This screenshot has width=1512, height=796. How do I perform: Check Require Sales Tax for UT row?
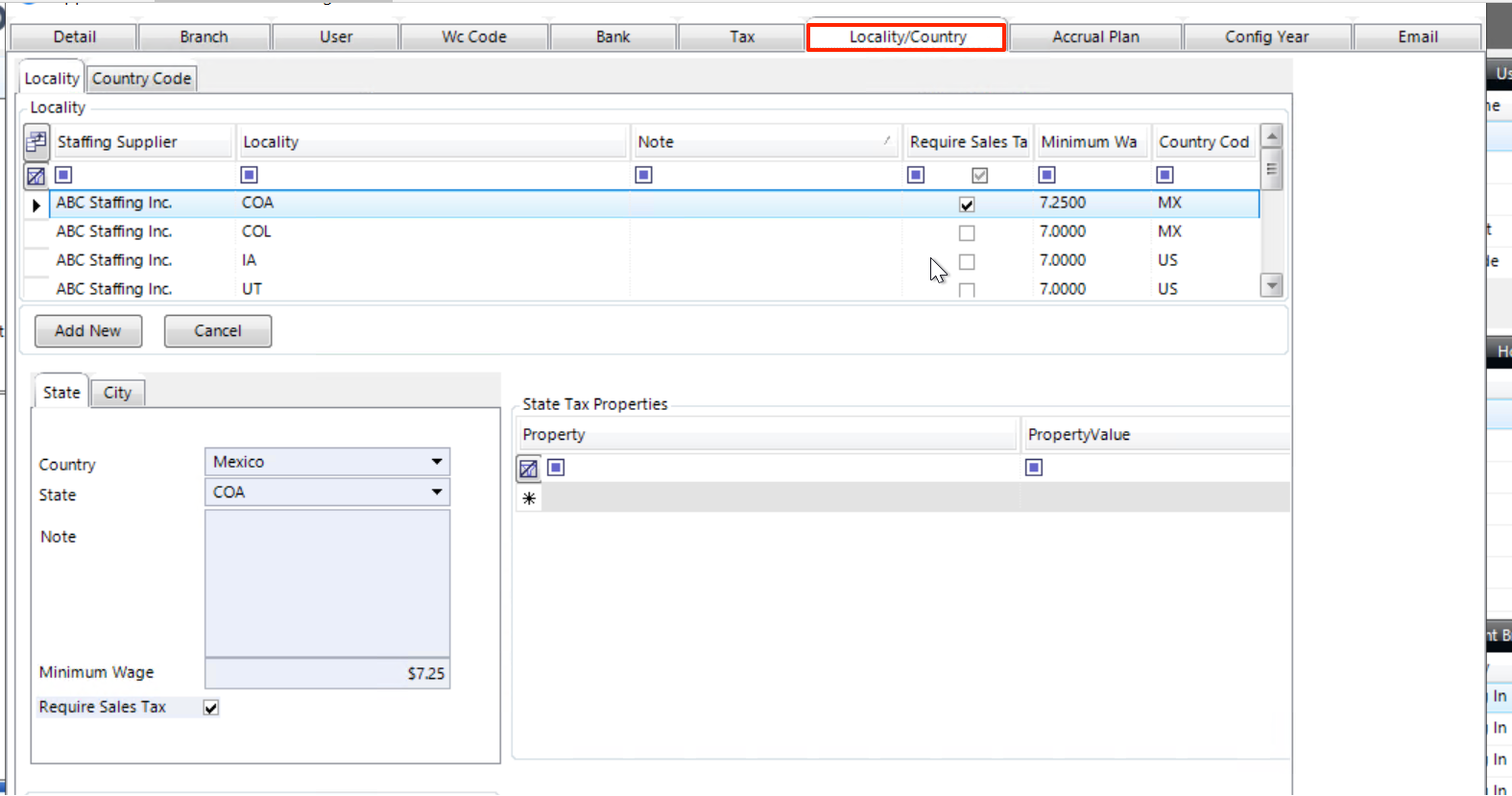(967, 290)
